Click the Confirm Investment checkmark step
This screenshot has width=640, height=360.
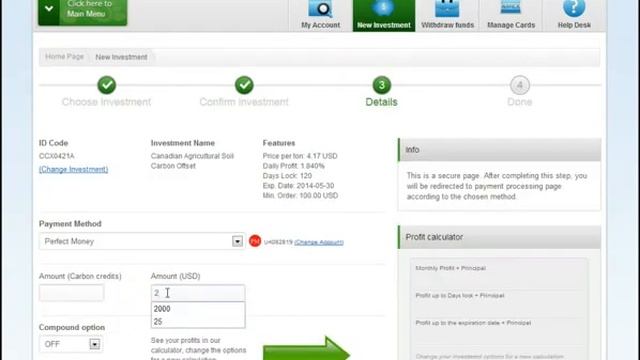tap(244, 85)
